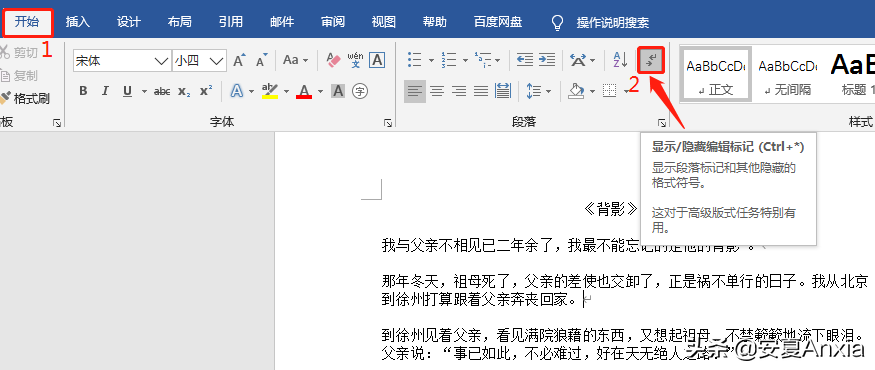This screenshot has height=370, width=875.
Task: Open underline style dropdown arrow
Action: 144,91
